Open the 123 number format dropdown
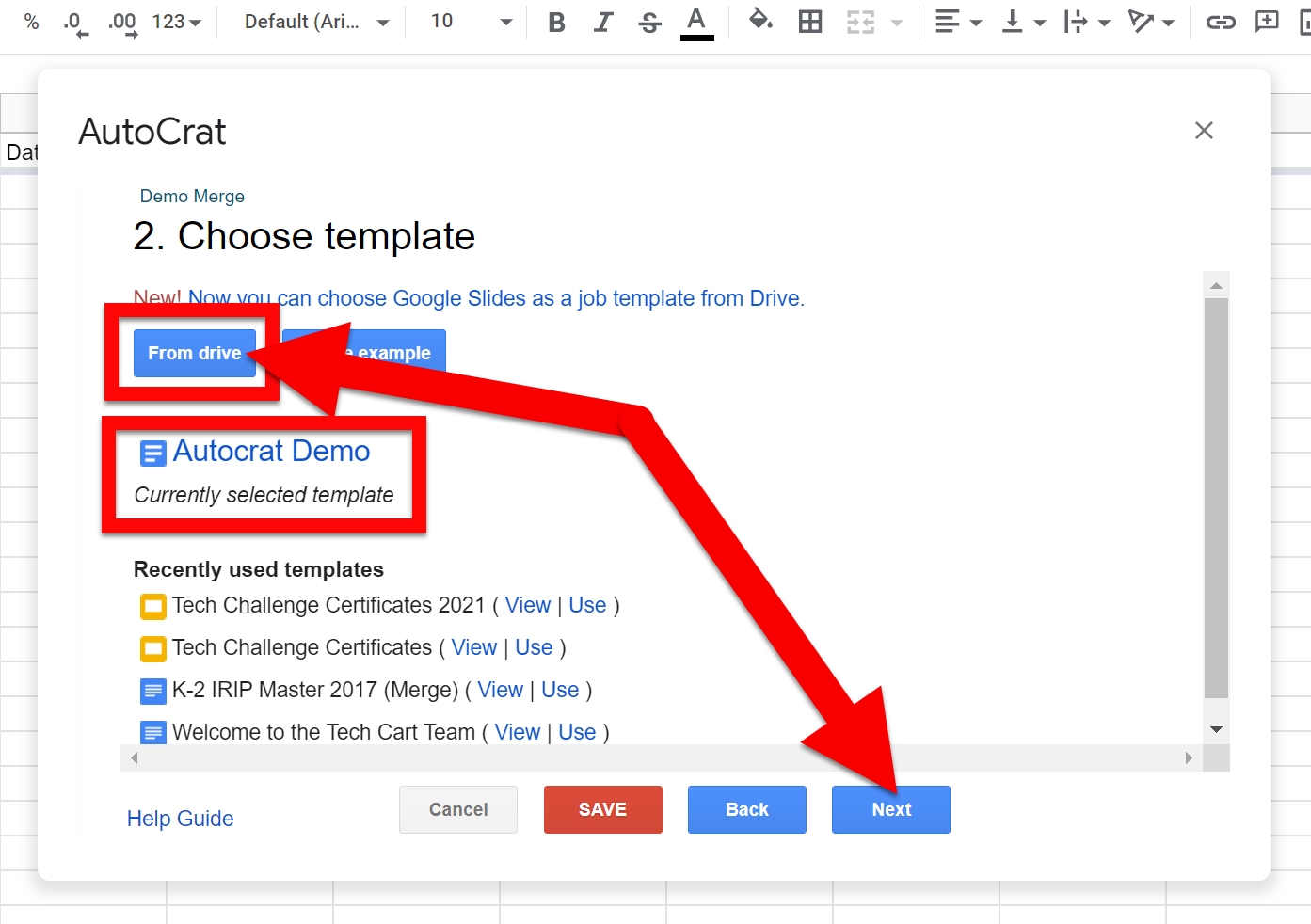Image resolution: width=1311 pixels, height=924 pixels. click(177, 22)
